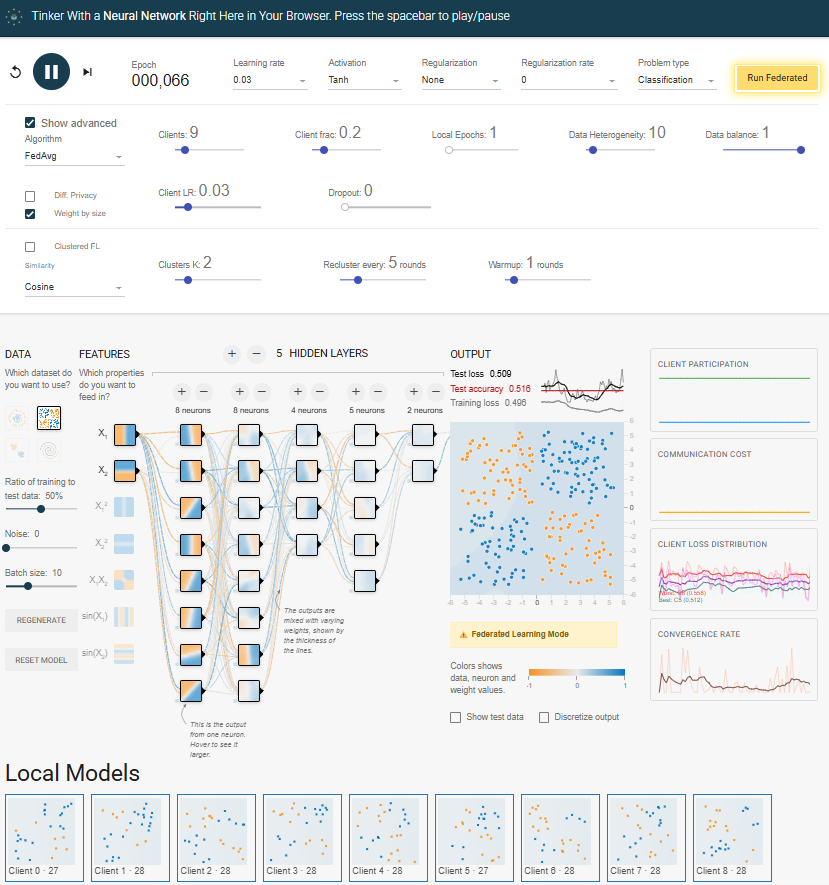Enable Diff. Privacy checkbox
Viewport: 829px width, 885px height.
30,195
